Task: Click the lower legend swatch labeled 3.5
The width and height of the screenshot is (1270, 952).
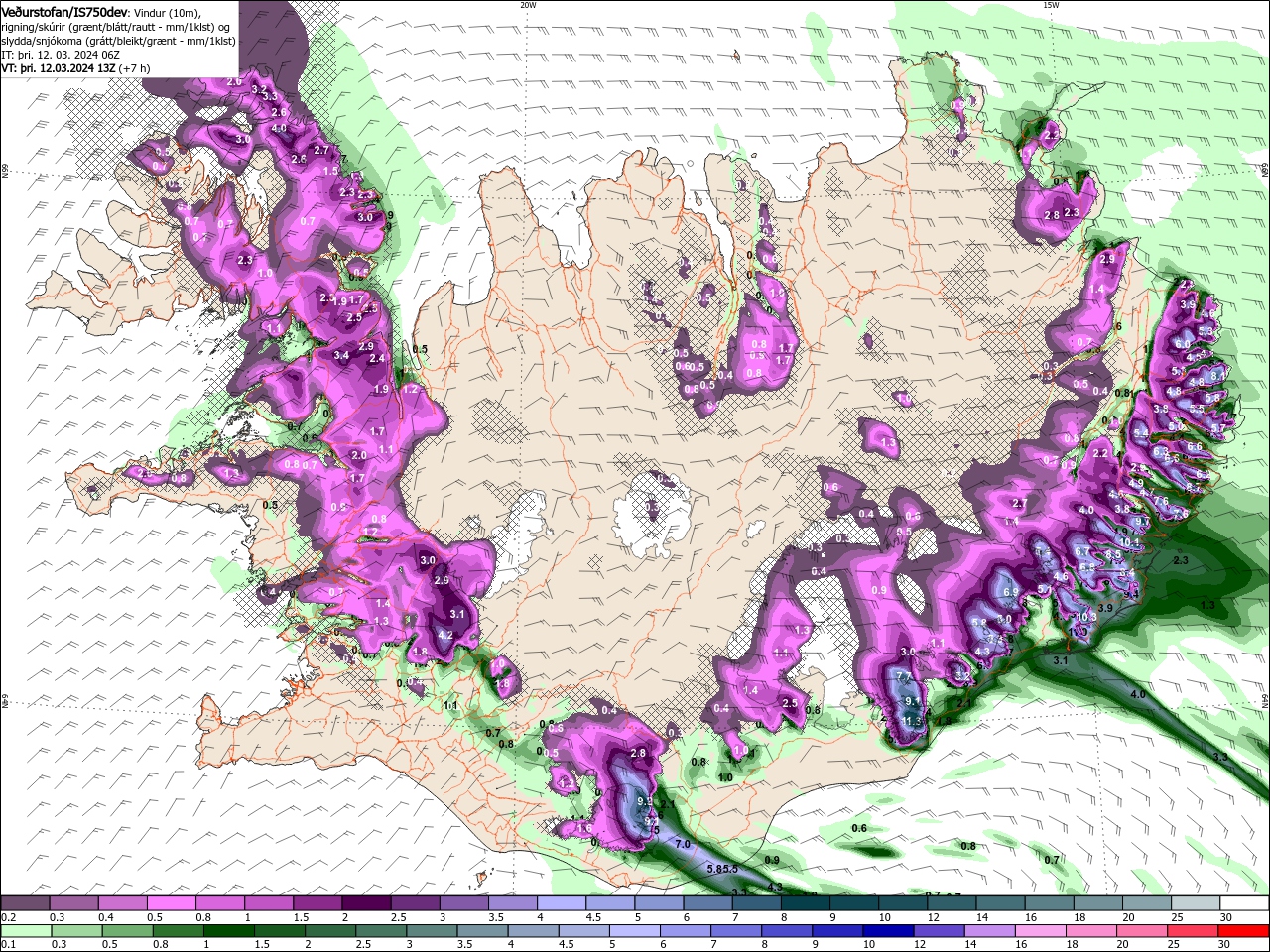Action: (482, 931)
